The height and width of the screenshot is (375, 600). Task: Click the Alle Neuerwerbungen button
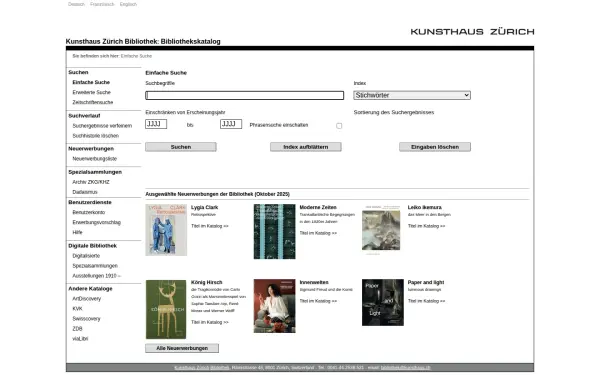click(x=182, y=348)
